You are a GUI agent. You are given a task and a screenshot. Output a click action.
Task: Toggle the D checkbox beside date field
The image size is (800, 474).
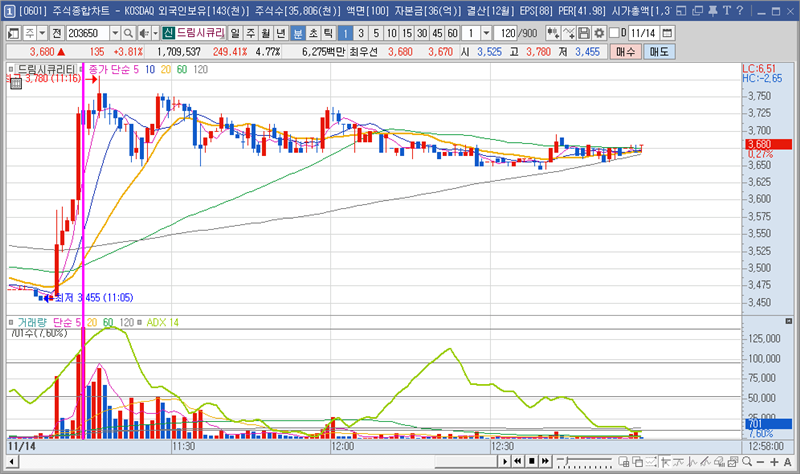coord(612,32)
